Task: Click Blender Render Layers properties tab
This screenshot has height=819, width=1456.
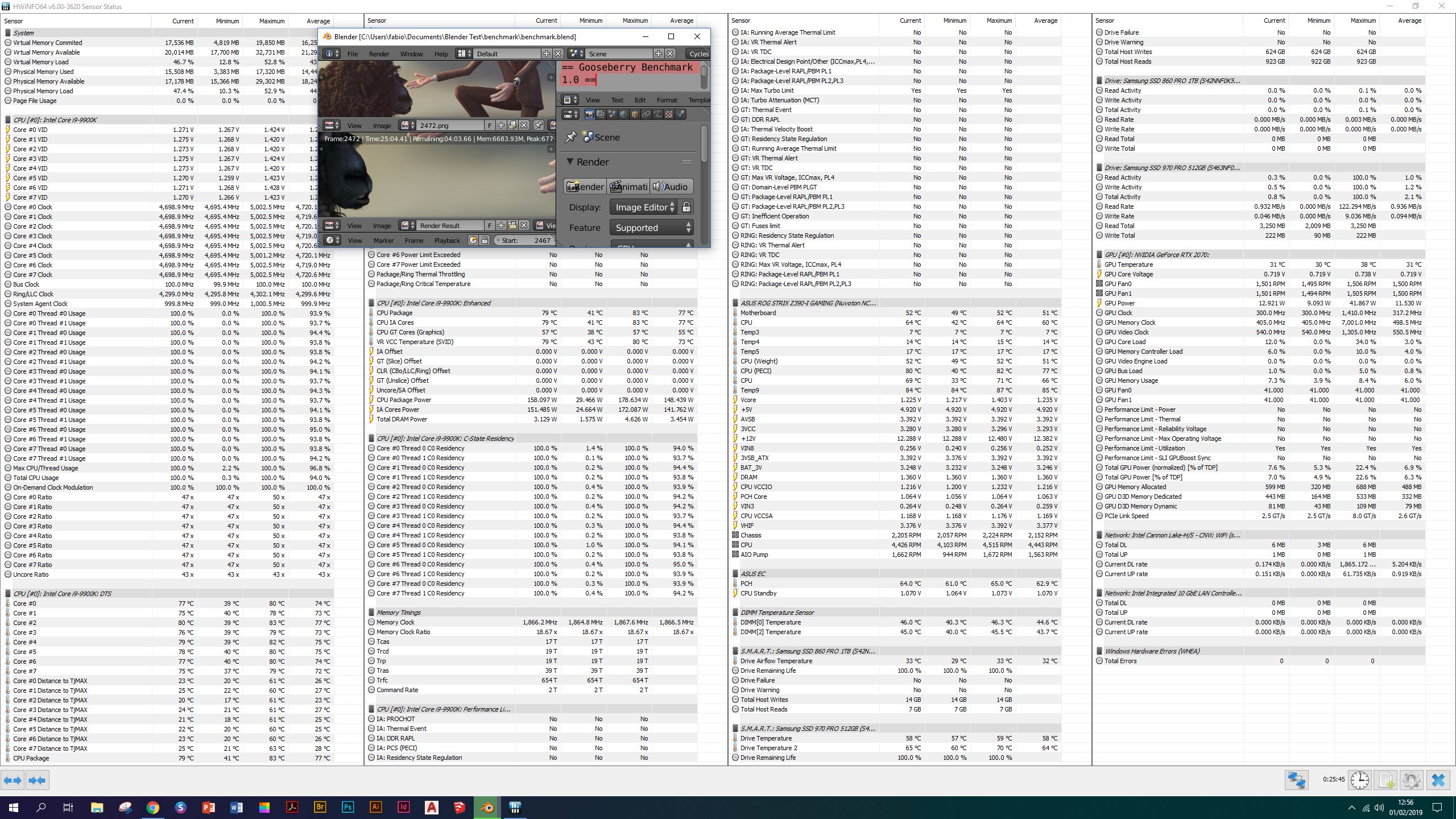Action: (x=601, y=114)
